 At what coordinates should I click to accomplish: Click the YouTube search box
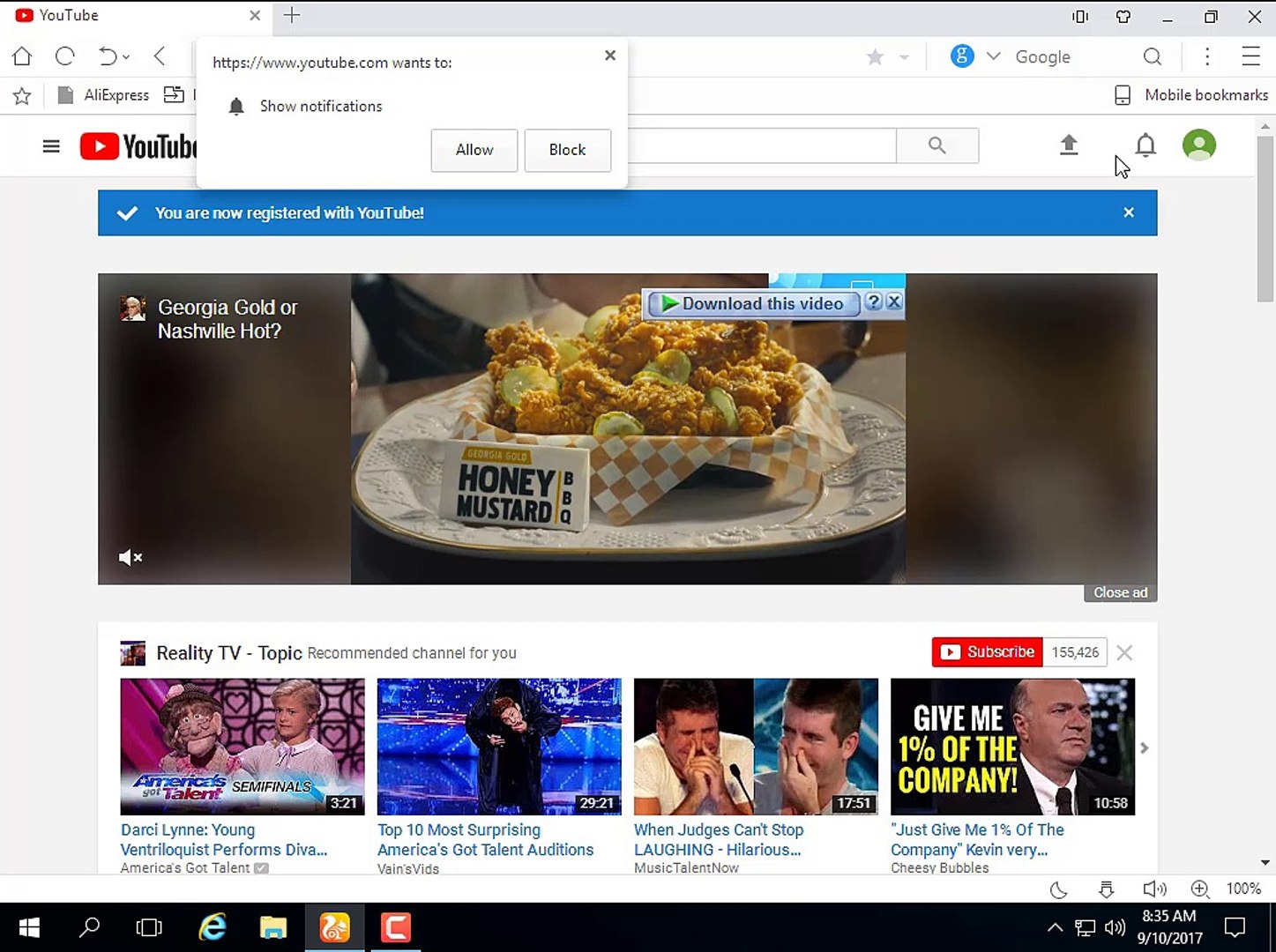tap(762, 145)
